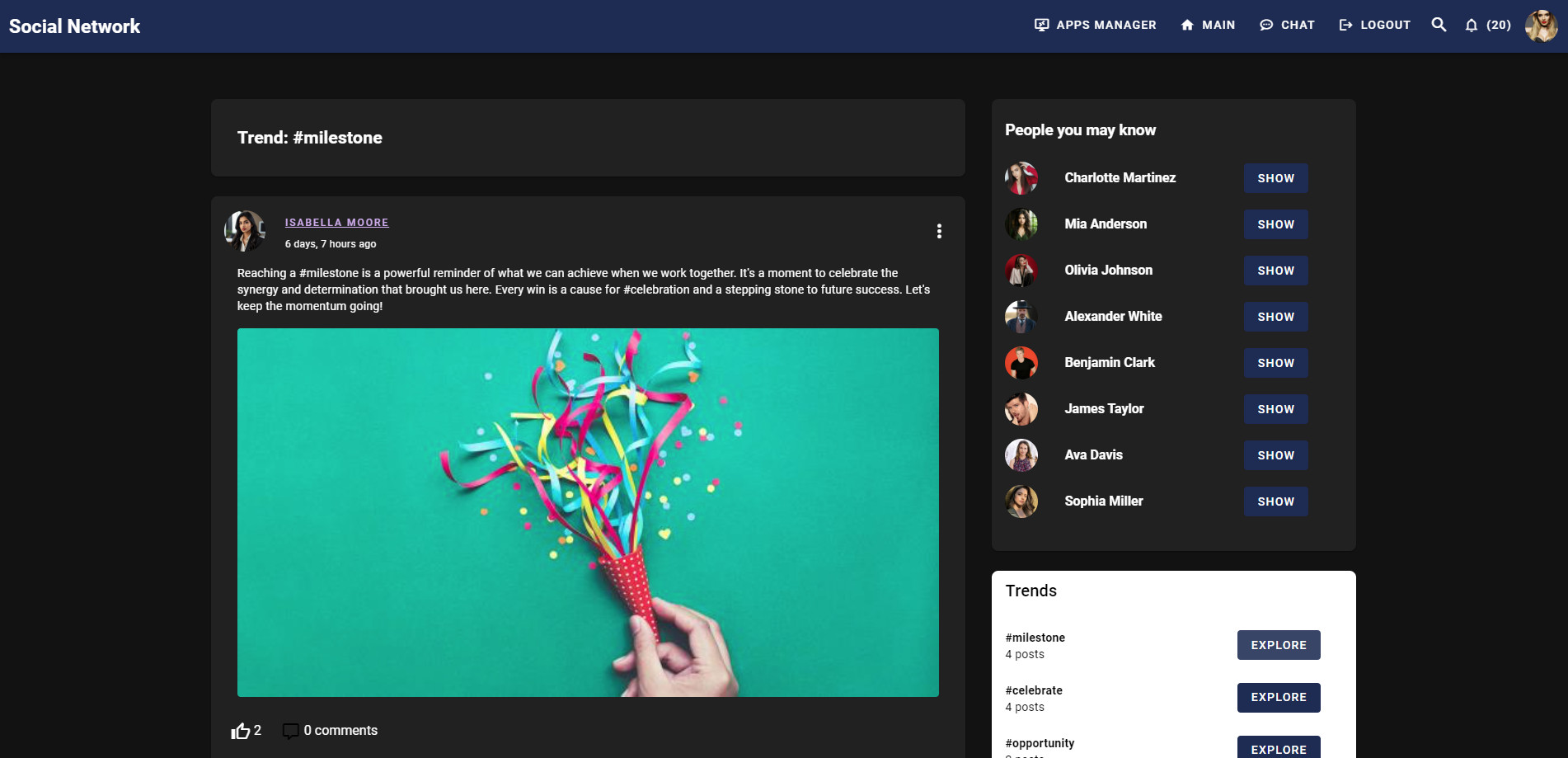Screen dimensions: 1568x758
Task: Click the Social Network brand title
Action: coord(74,26)
